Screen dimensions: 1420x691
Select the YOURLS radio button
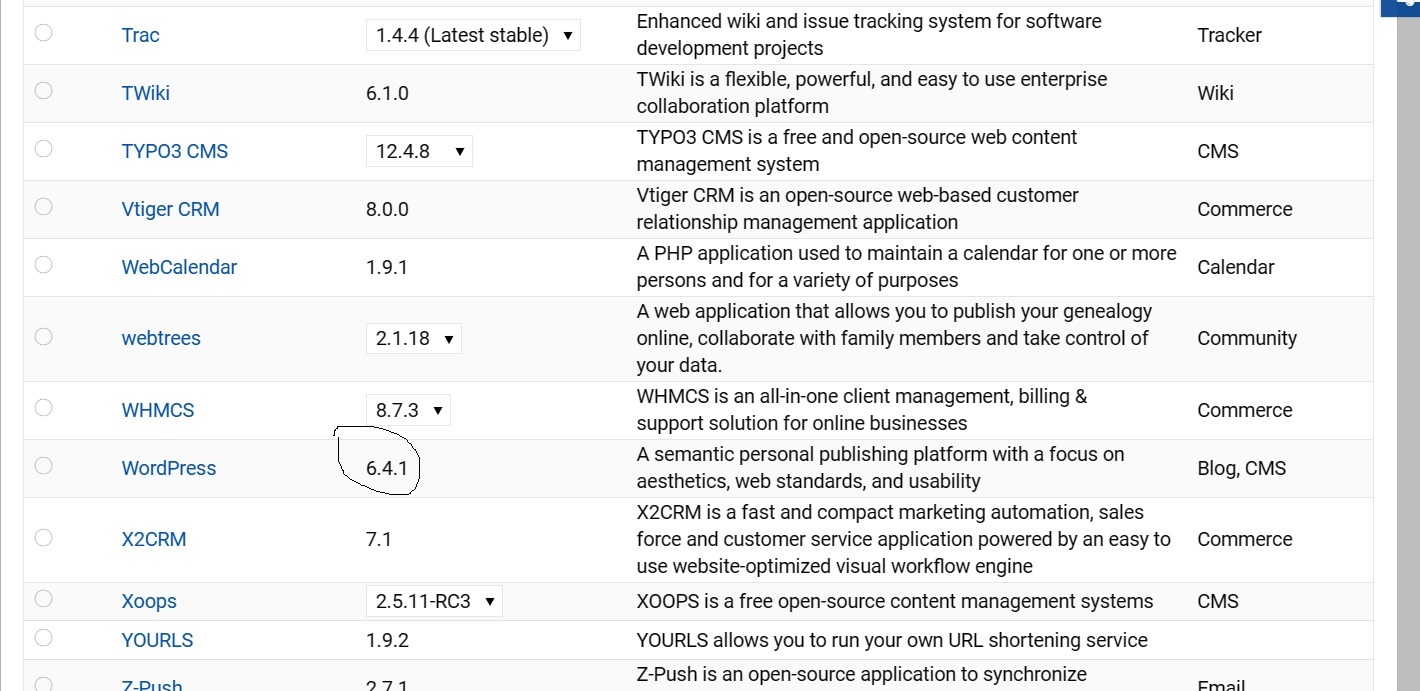43,637
